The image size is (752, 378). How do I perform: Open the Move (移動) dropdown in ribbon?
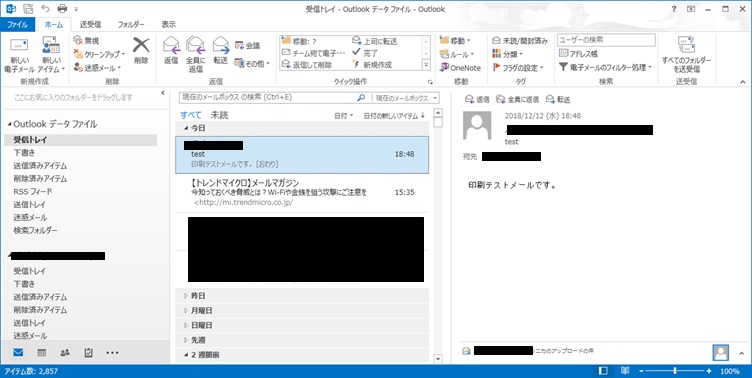456,41
